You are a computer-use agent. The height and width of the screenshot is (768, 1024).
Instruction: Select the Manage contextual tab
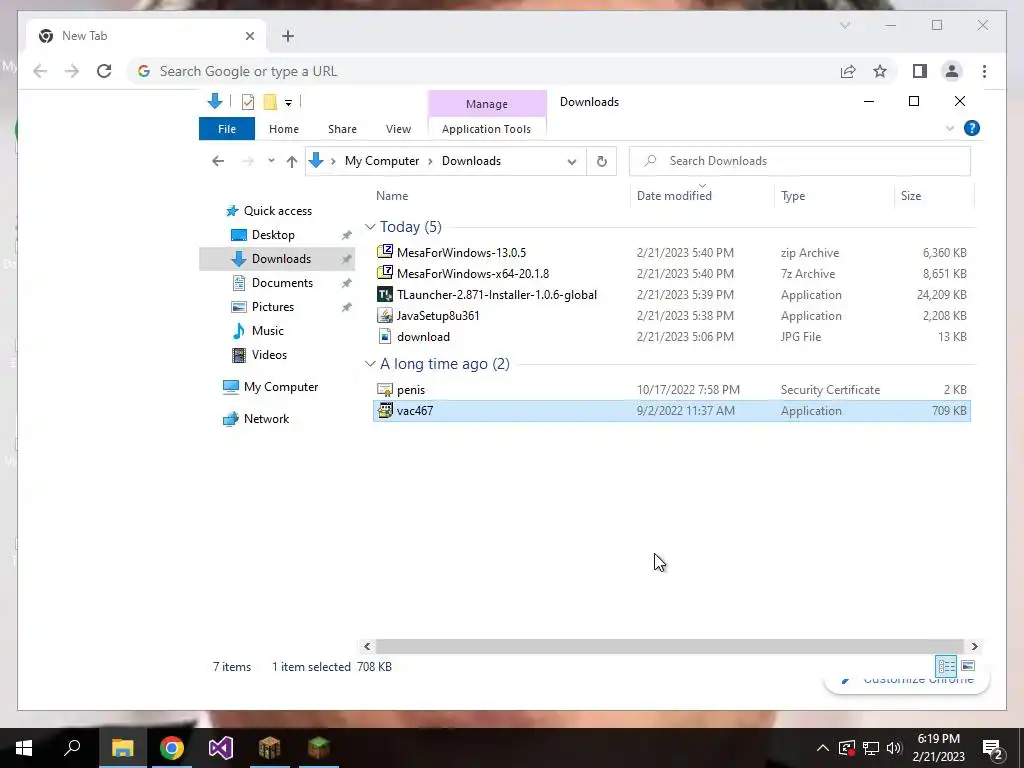pyautogui.click(x=487, y=104)
